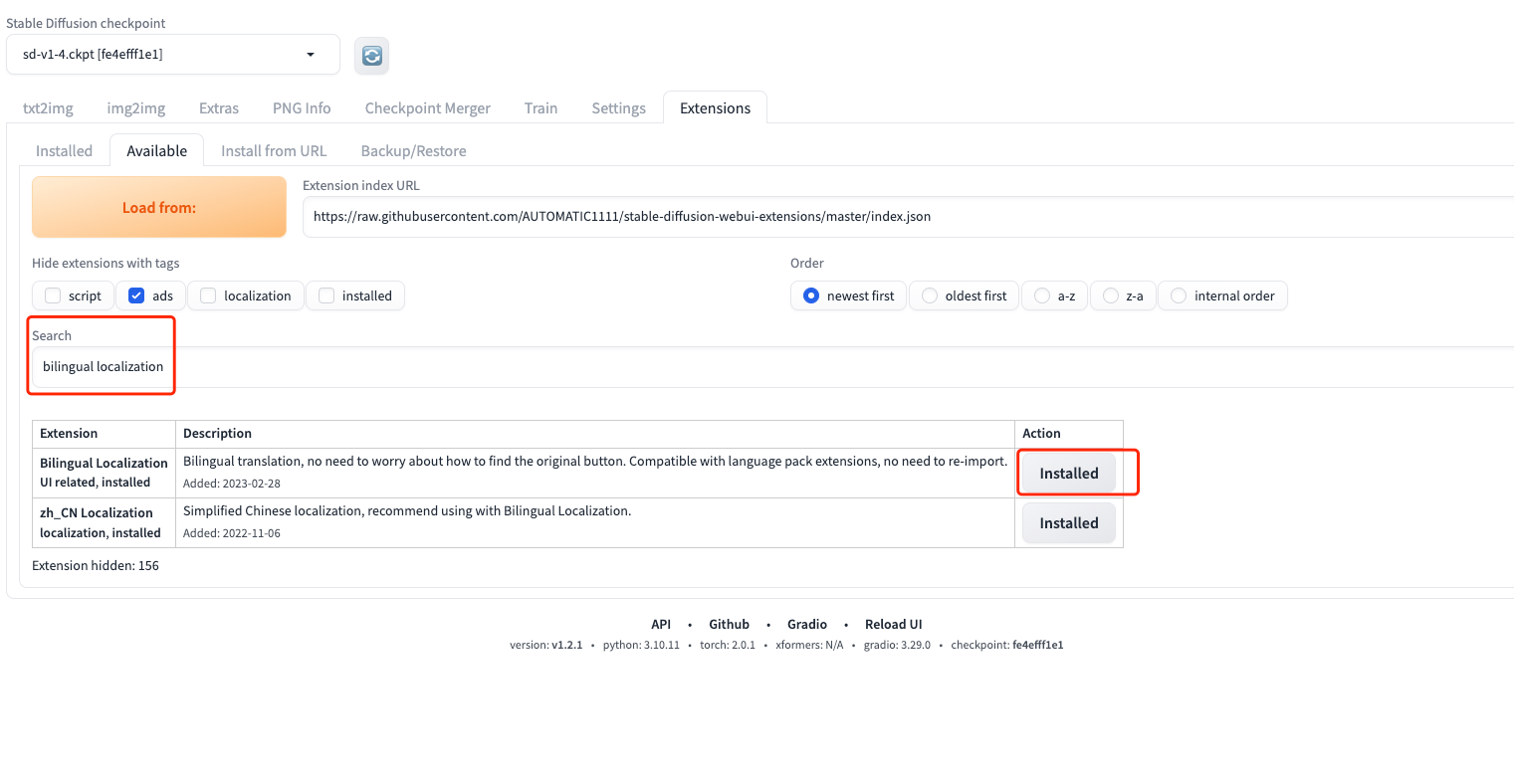This screenshot has width=1514, height=784.
Task: Enable the installed checkbox
Action: click(325, 295)
